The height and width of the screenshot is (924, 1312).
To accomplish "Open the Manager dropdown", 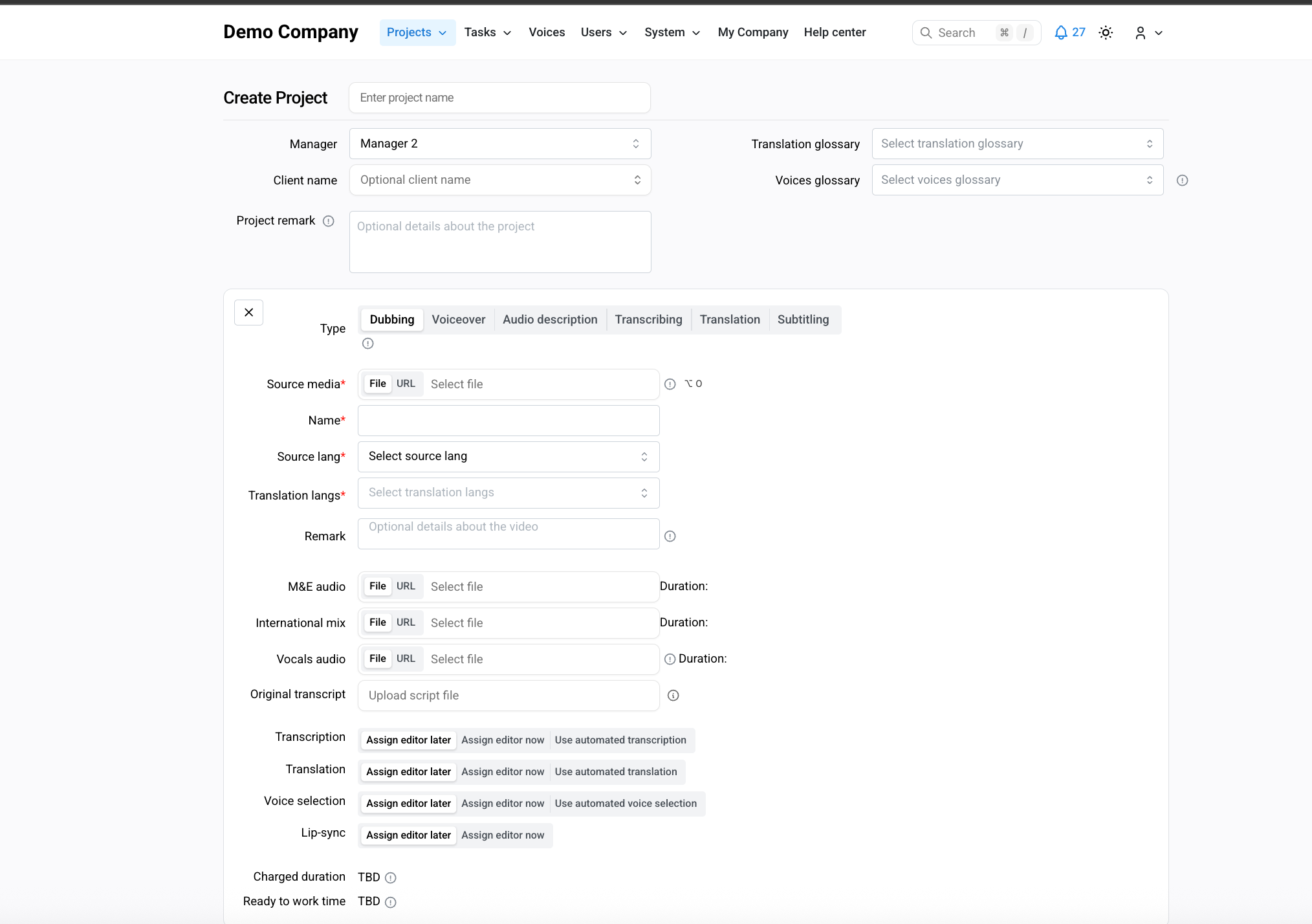I will click(500, 144).
